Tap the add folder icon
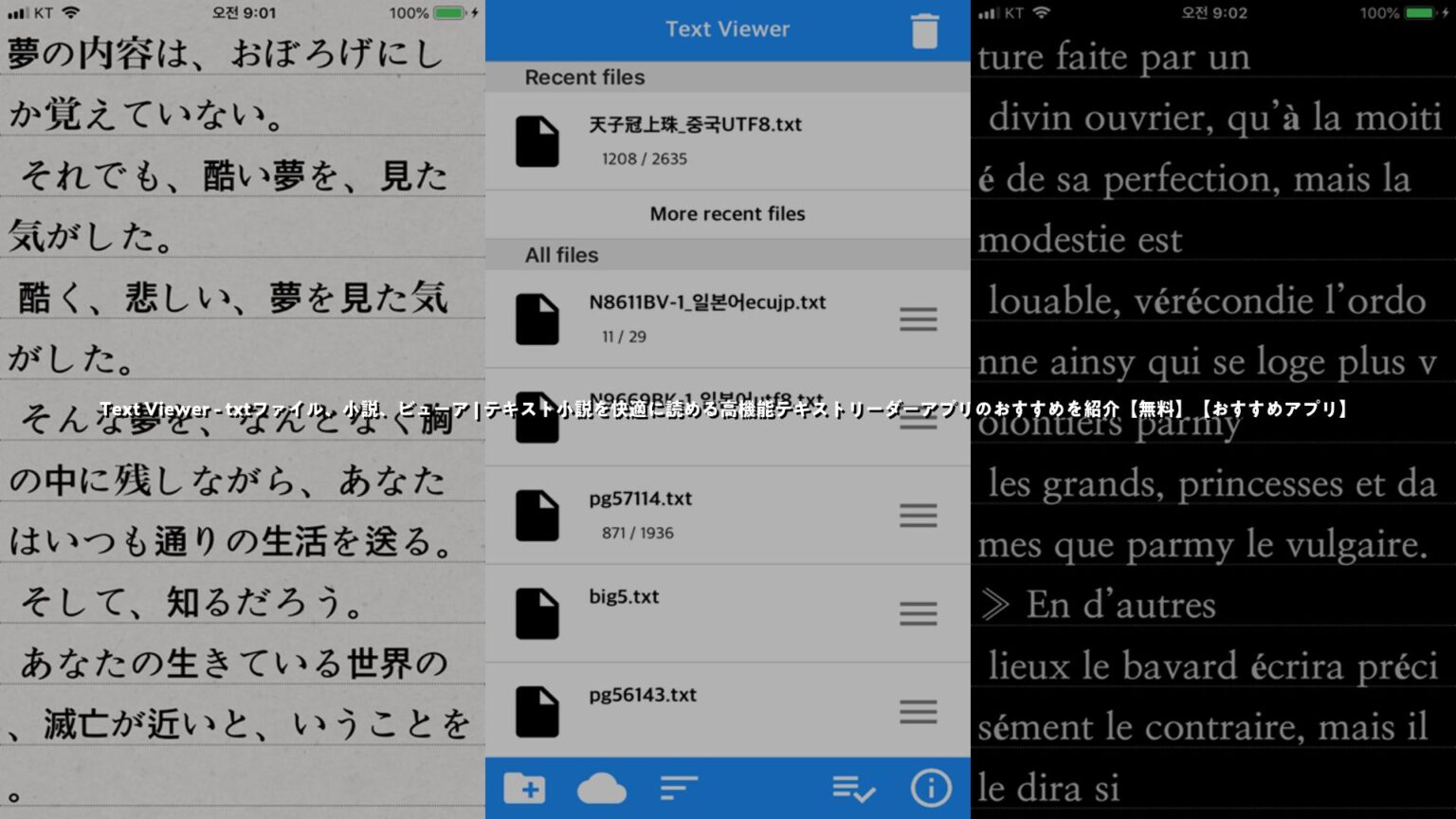Viewport: 1456px width, 819px height. point(524,788)
